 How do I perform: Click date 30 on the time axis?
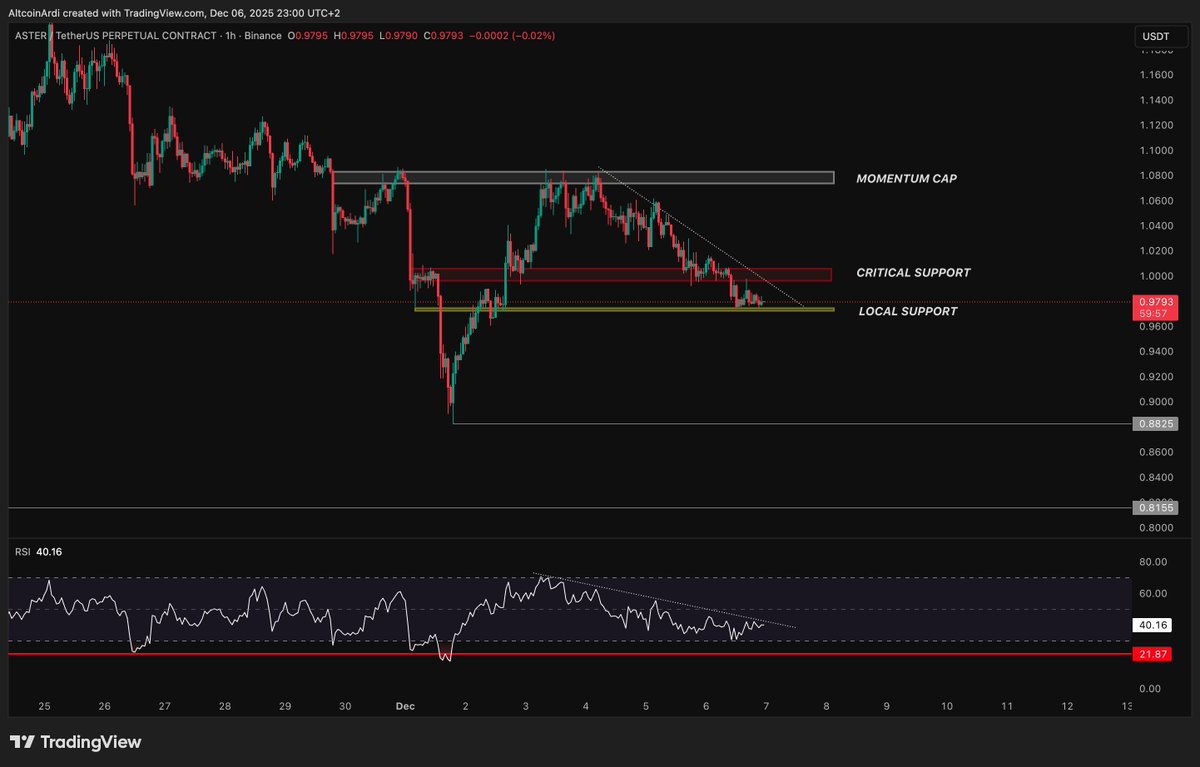[x=346, y=706]
